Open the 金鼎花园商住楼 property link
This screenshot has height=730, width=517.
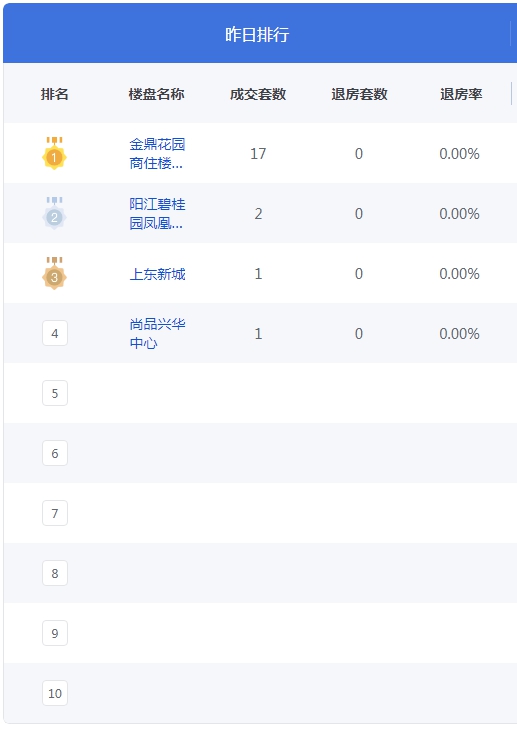click(x=157, y=154)
